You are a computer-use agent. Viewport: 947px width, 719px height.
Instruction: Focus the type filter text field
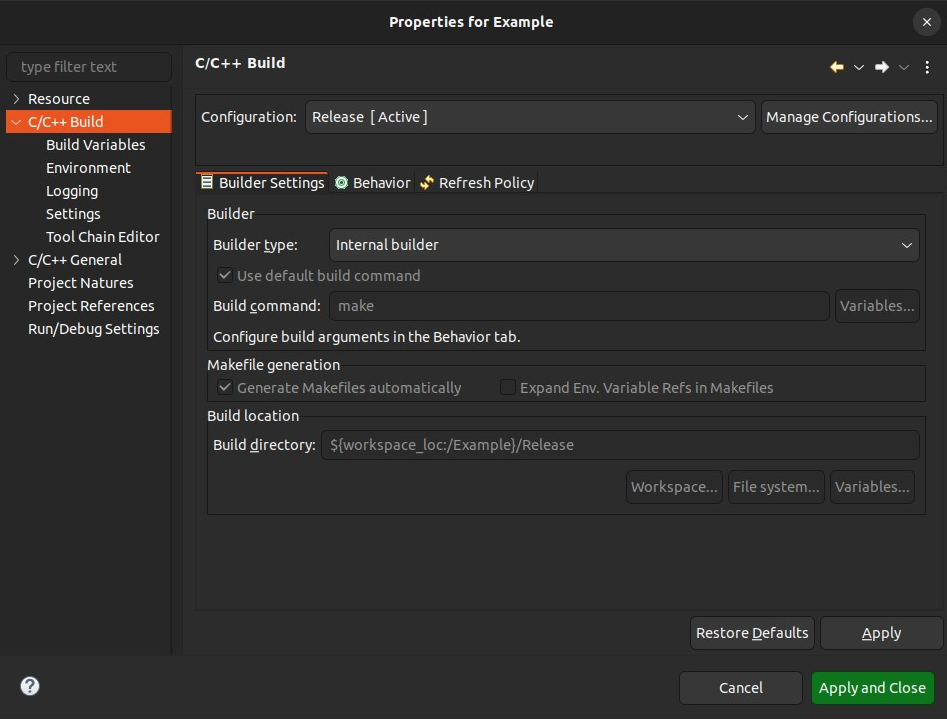pyautogui.click(x=89, y=66)
